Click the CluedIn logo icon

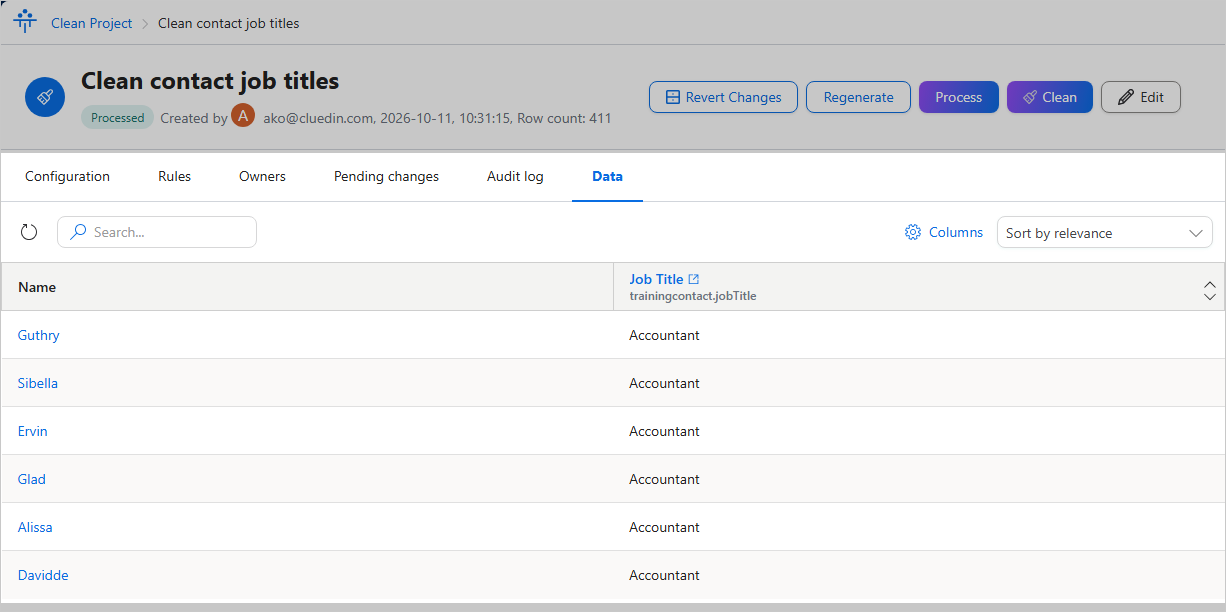25,21
